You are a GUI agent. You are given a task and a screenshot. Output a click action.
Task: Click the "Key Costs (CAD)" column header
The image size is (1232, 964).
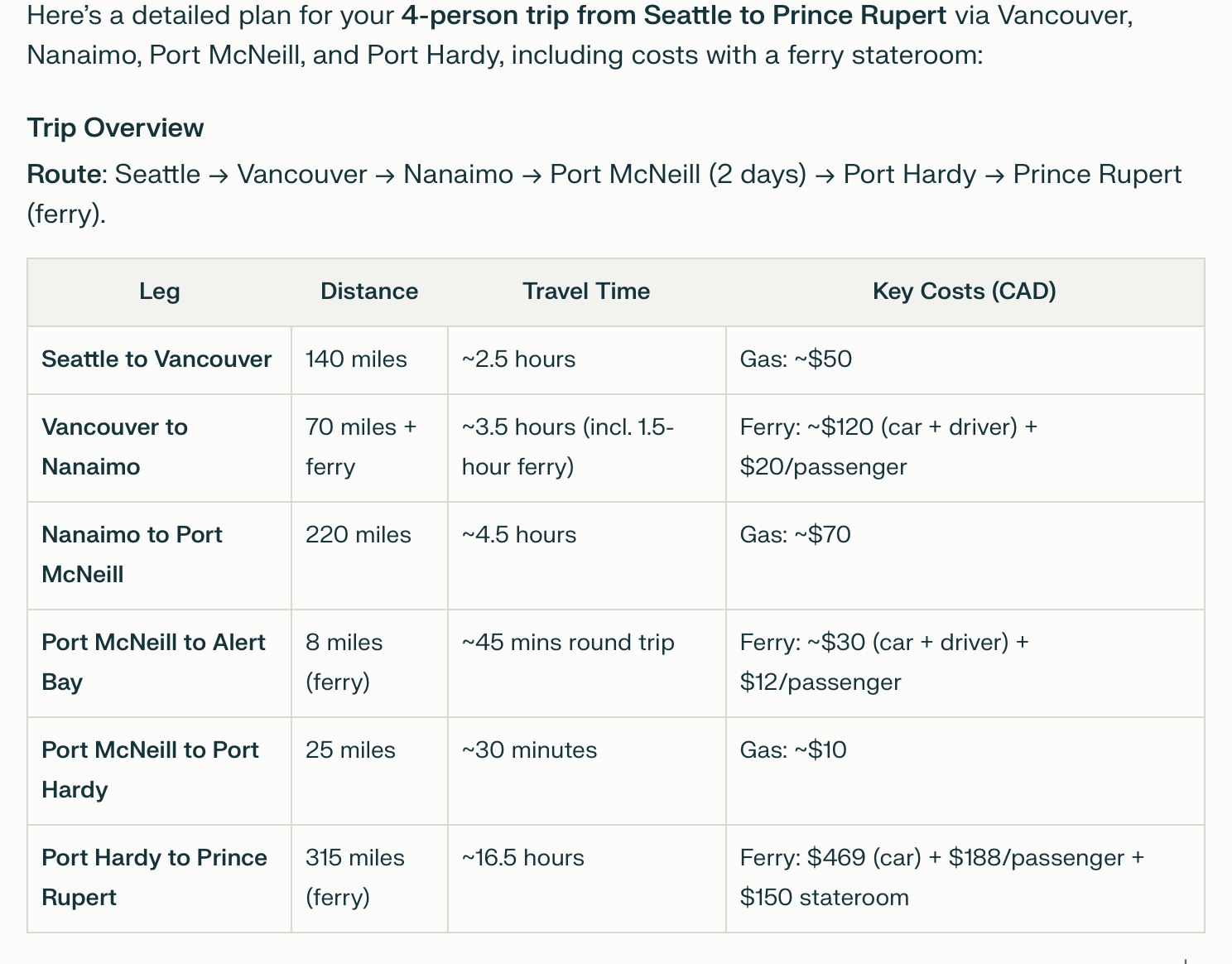pos(964,292)
